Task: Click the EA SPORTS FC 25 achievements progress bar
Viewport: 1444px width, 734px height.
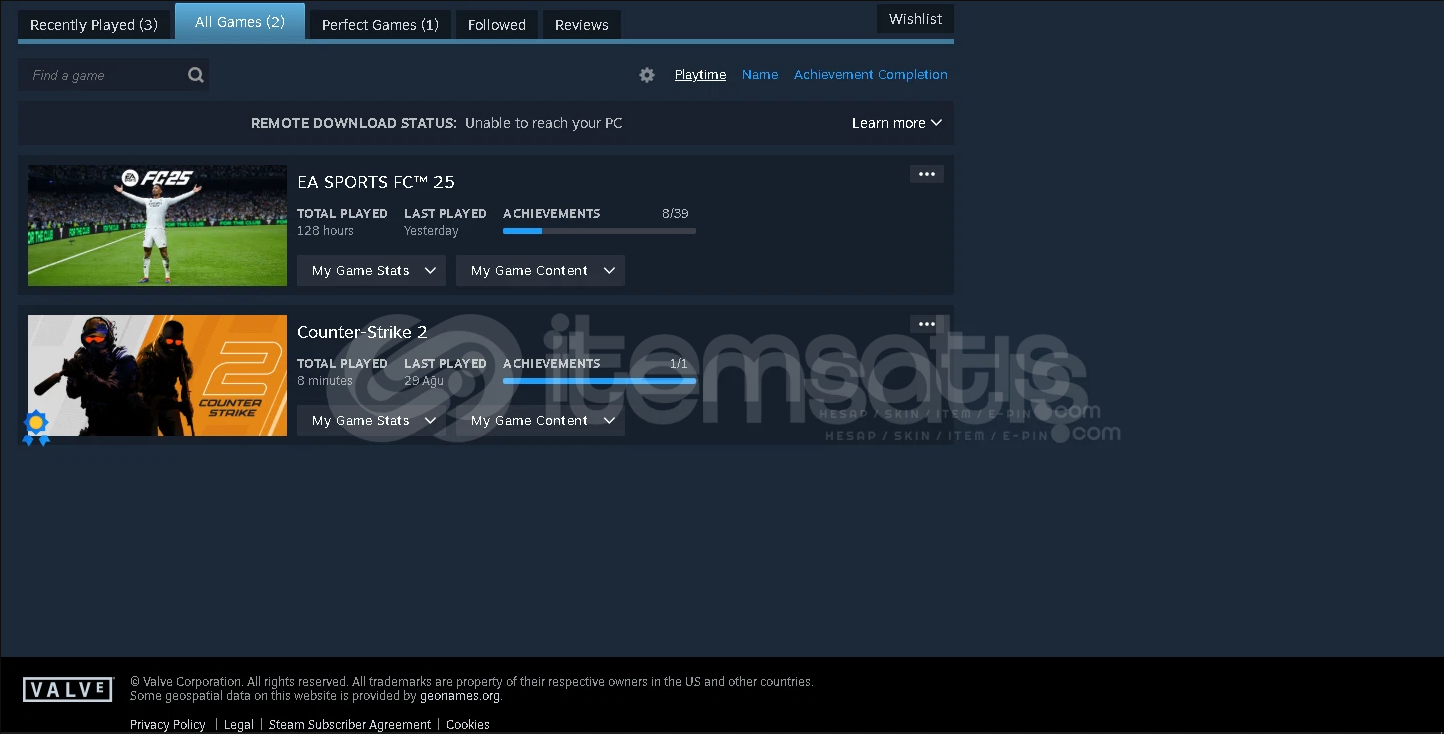Action: pyautogui.click(x=599, y=231)
